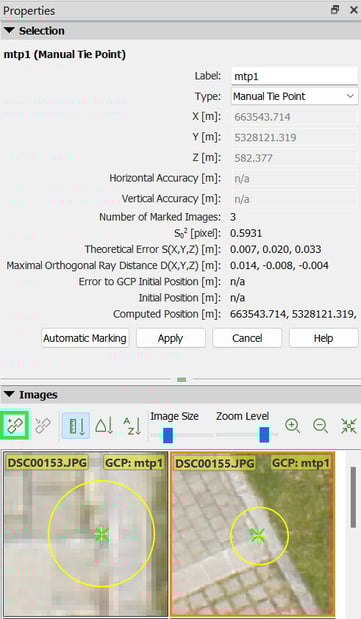Viewport: 361px width, 619px height.
Task: Click the Automatic Marking button
Action: click(85, 338)
